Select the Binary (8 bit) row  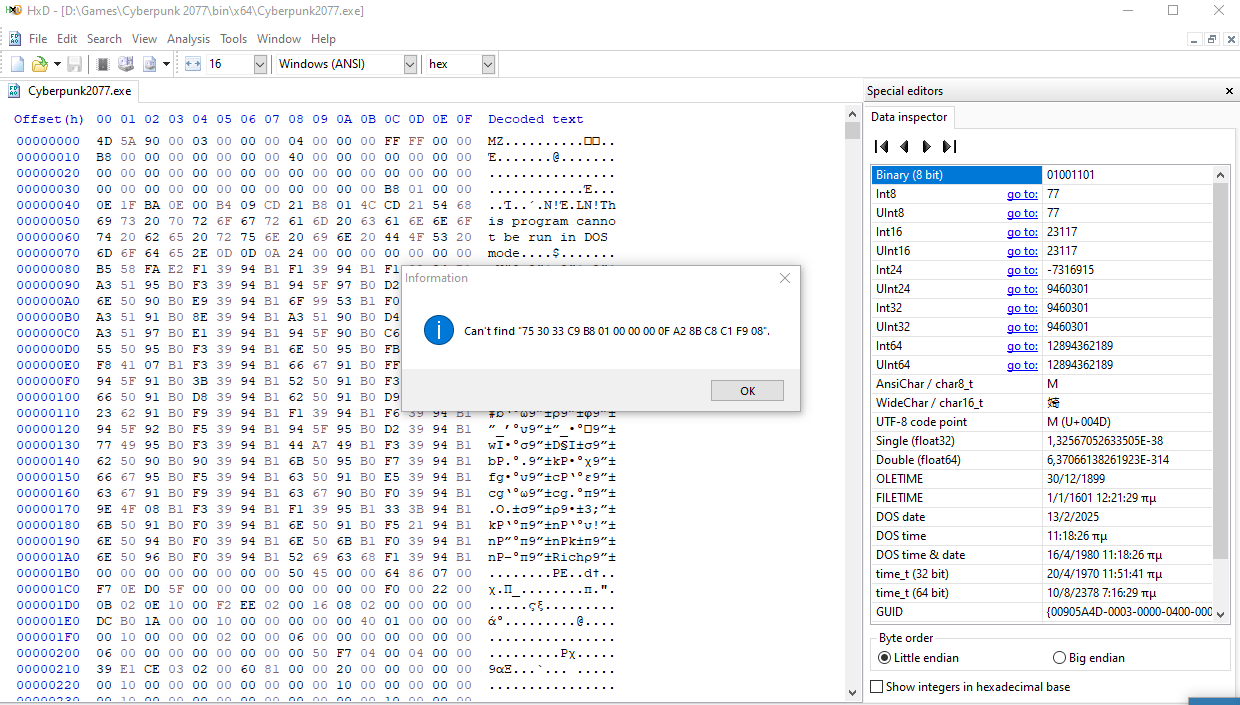(x=1042, y=175)
